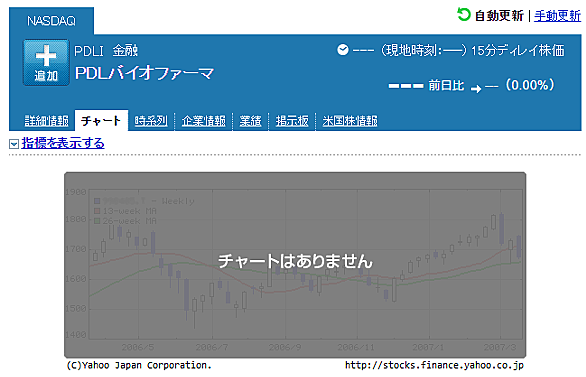Click the 前日比 label
The height and width of the screenshot is (377, 586).
[x=446, y=86]
